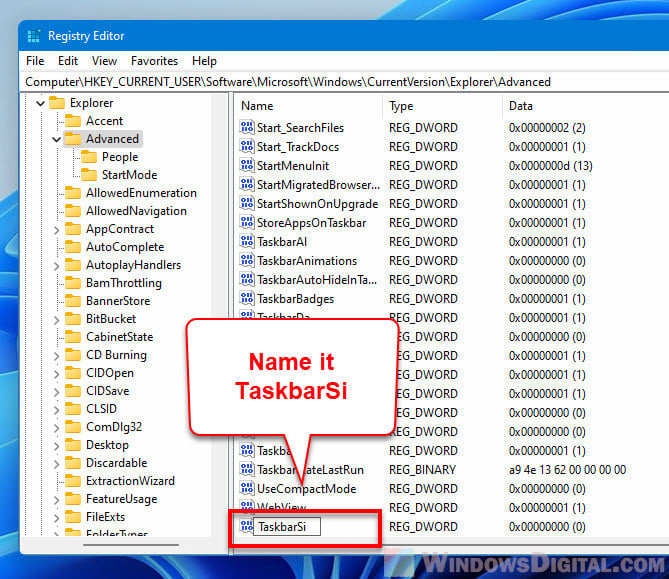The image size is (669, 579).
Task: Collapse the Advanced key node
Action: [x=56, y=139]
